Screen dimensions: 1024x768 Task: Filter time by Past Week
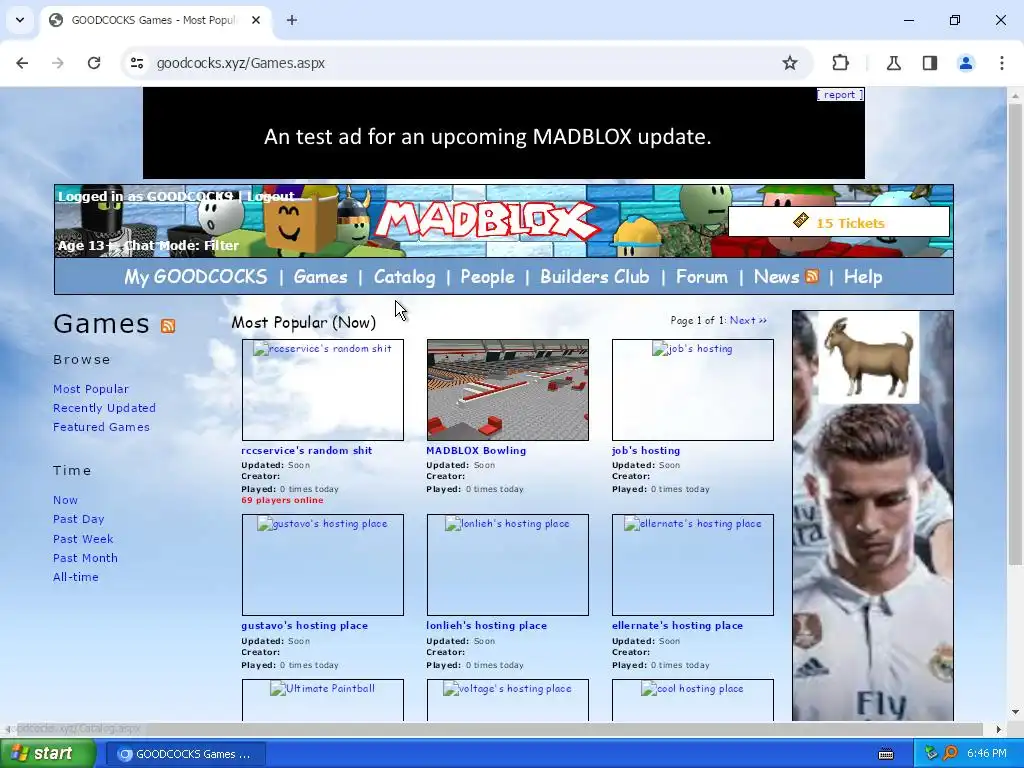(x=83, y=539)
